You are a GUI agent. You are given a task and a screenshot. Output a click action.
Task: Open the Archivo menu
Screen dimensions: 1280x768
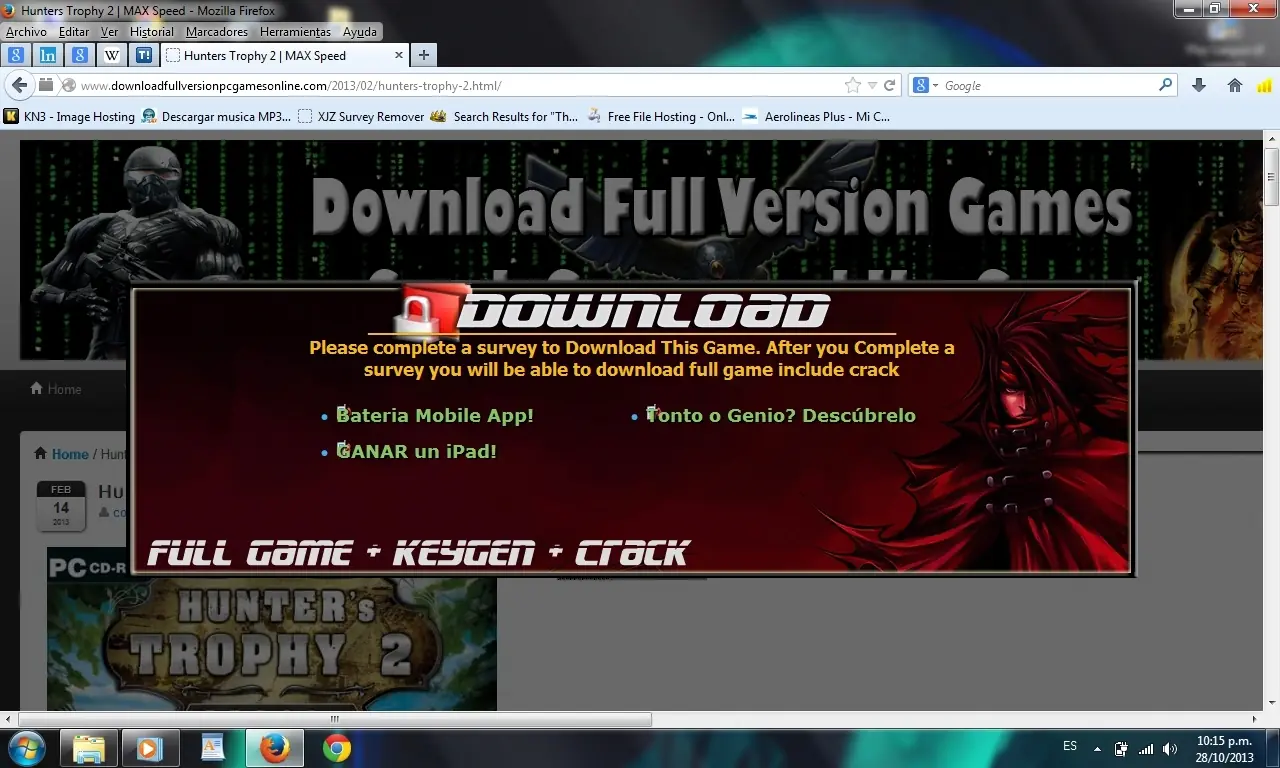(26, 32)
